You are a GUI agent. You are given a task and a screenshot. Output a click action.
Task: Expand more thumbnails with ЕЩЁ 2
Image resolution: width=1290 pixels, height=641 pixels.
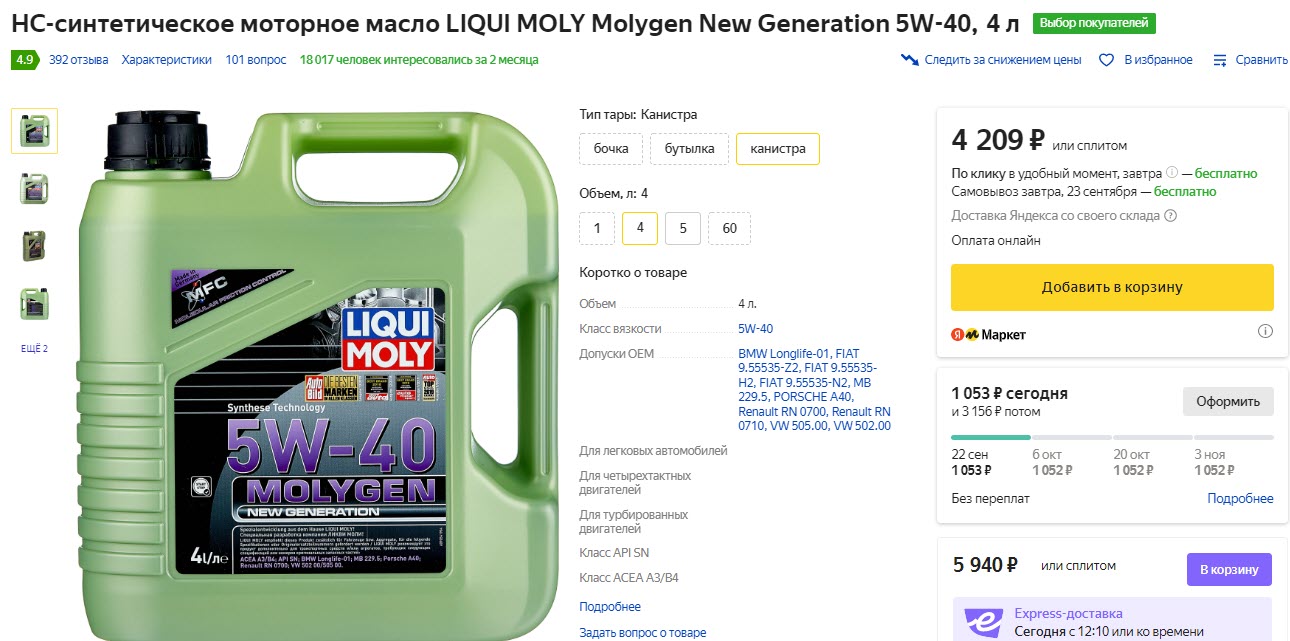tap(34, 348)
